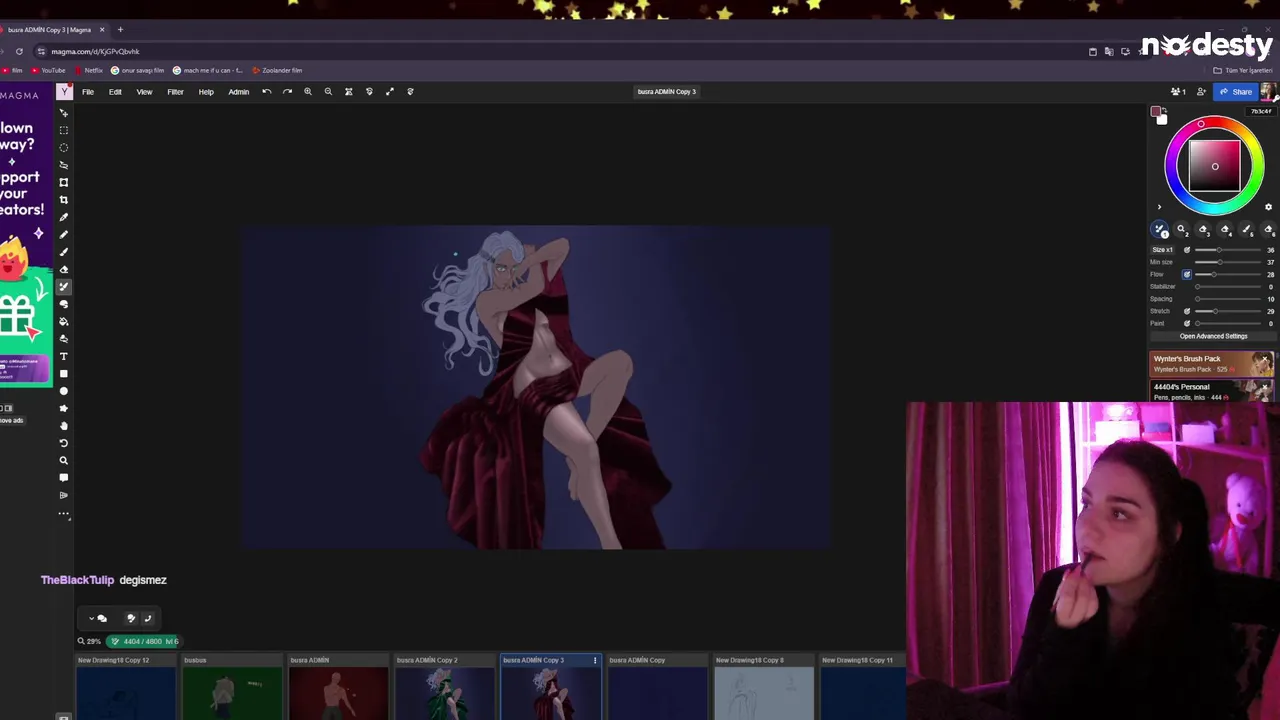Open the Help menu

(x=206, y=92)
